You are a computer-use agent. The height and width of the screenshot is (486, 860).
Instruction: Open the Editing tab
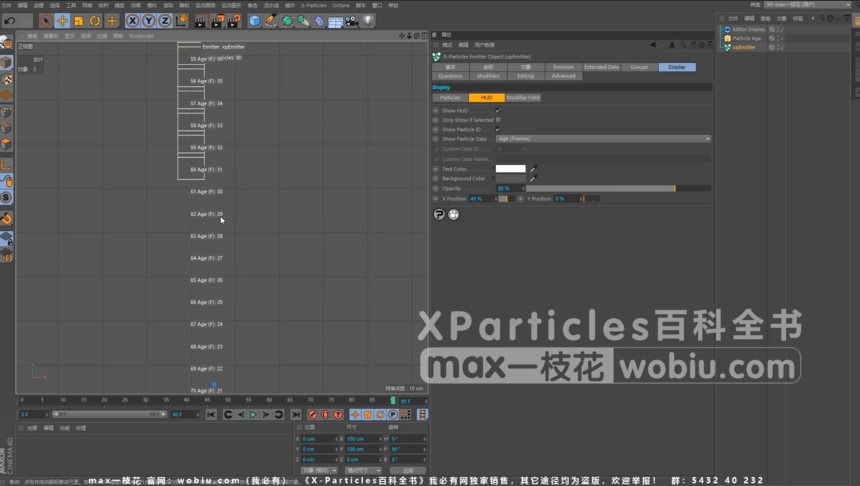tap(525, 76)
